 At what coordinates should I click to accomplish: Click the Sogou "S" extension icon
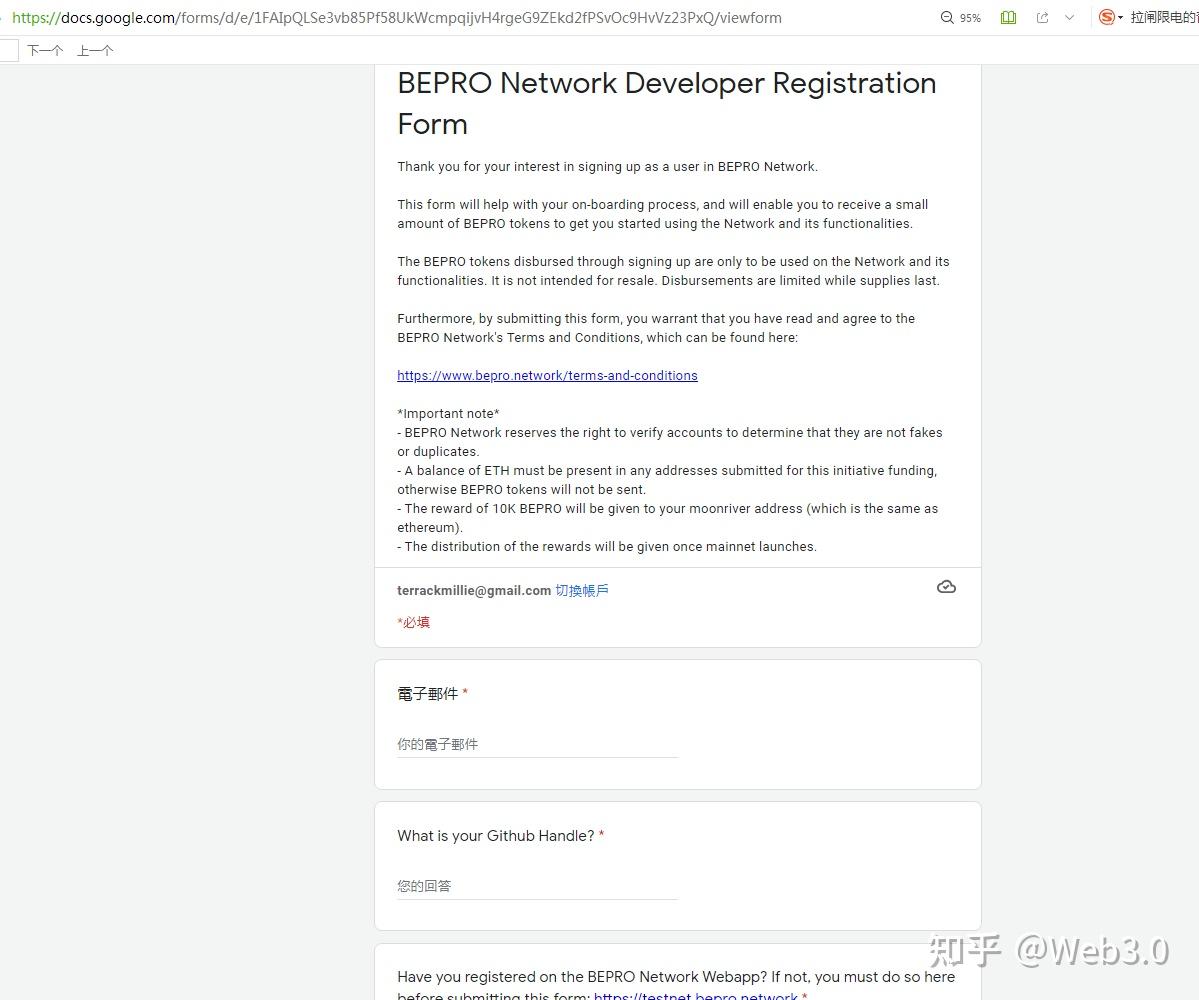coord(1108,17)
